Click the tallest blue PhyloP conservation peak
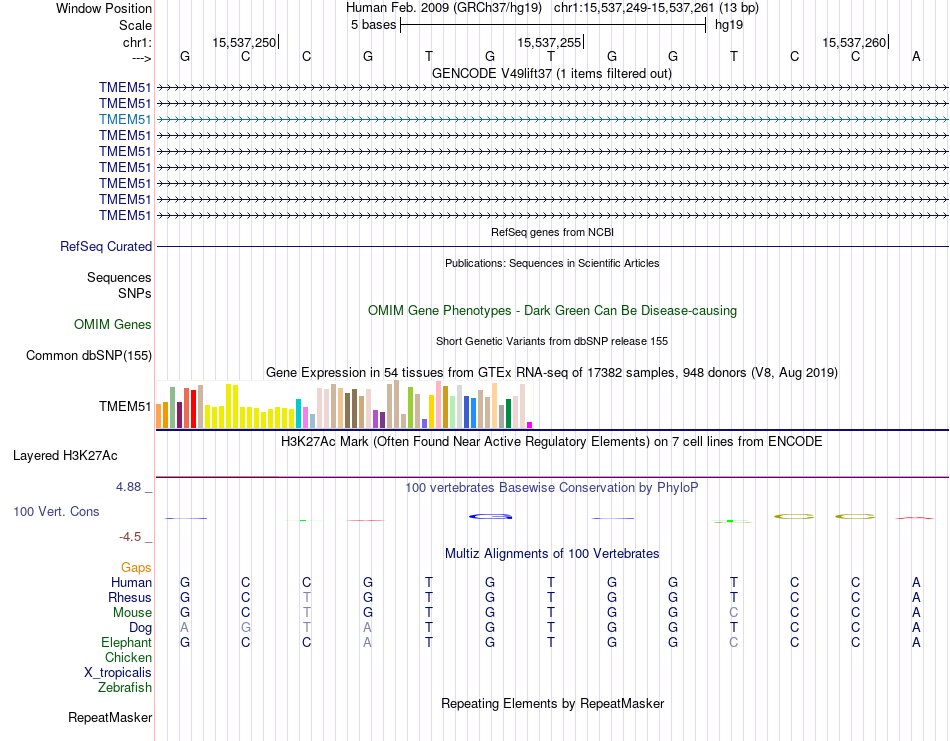 [x=490, y=516]
